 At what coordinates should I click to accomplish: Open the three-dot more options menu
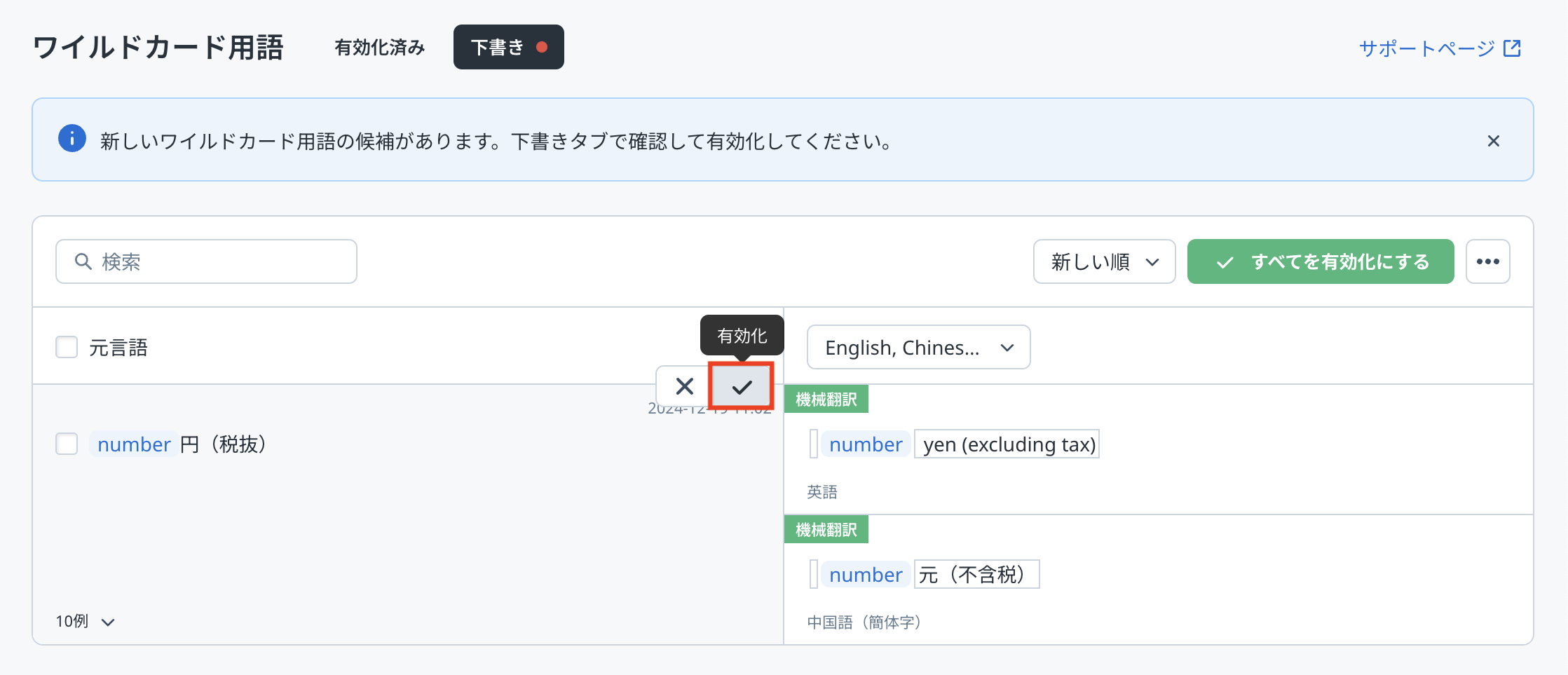[1487, 261]
